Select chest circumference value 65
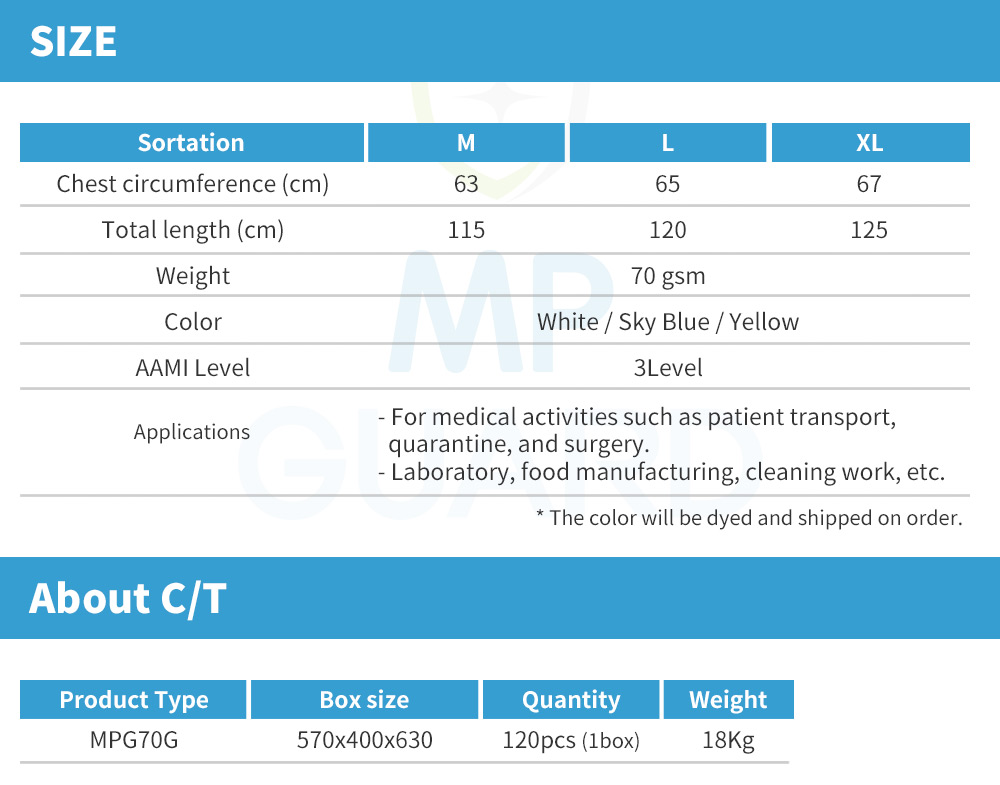 [x=667, y=184]
